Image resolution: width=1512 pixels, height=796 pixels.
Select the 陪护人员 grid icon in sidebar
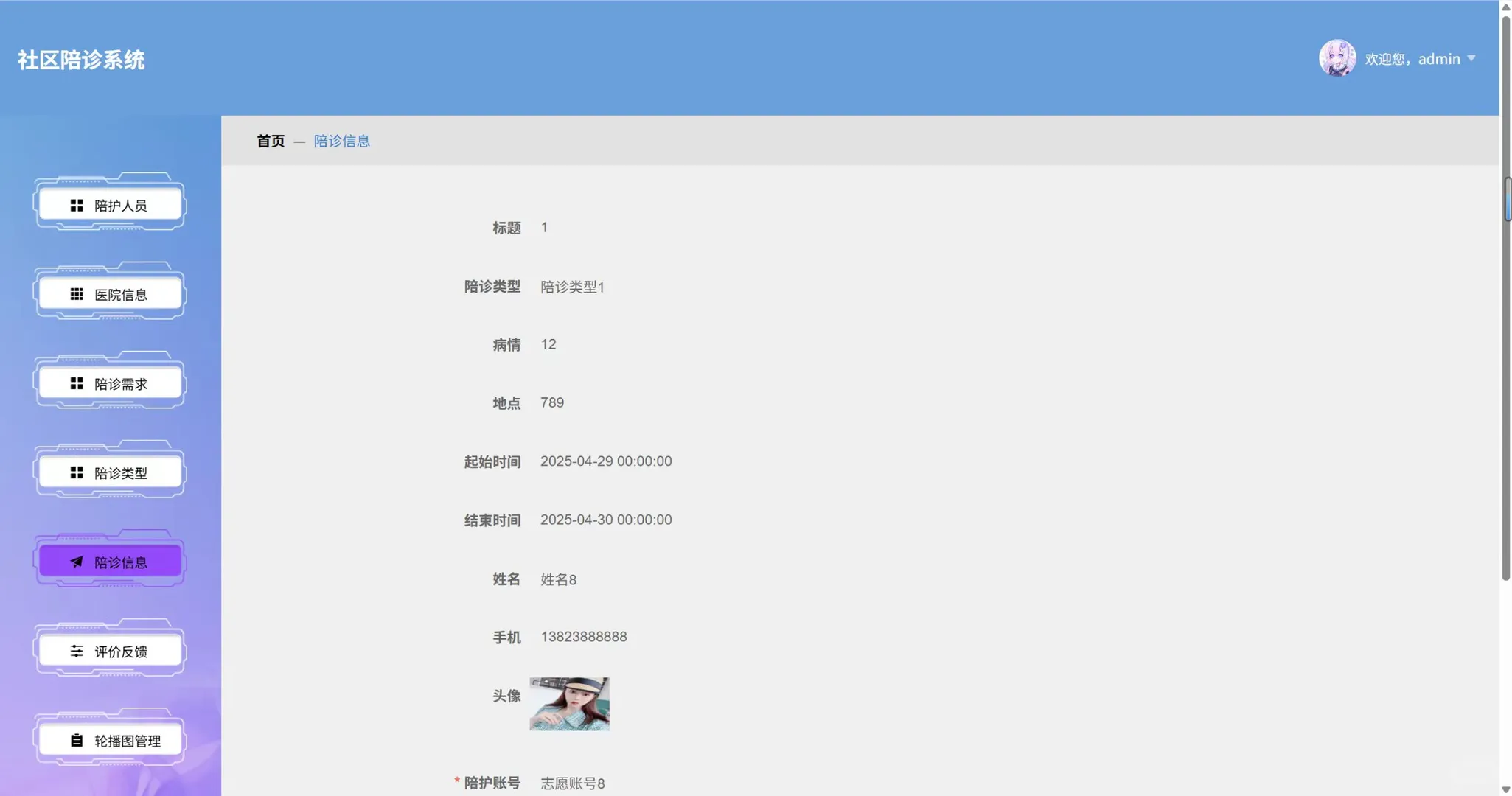pos(77,205)
